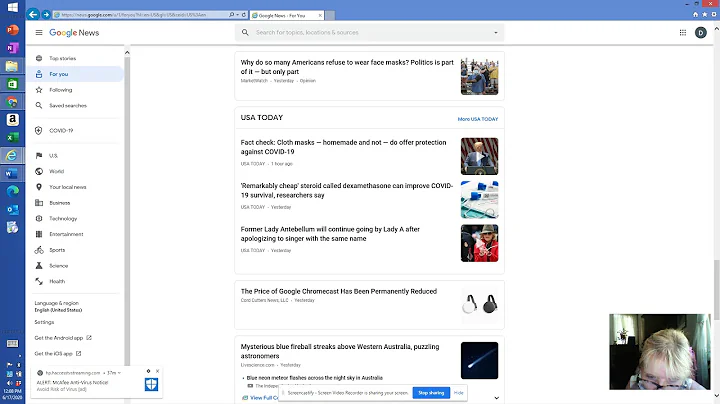720x404 pixels.
Task: Open browser favorites star icon
Action: 704,15
